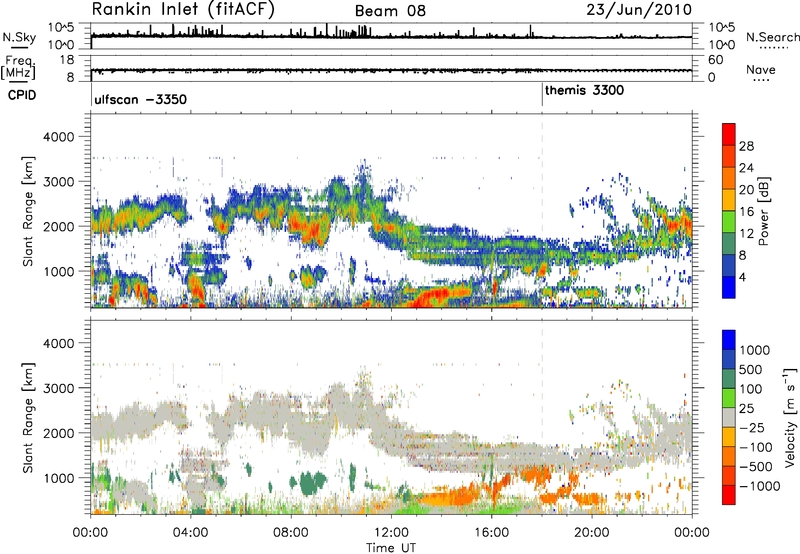
Task: Click the green positive-velocity blob near 08:30
Action: (x=309, y=483)
